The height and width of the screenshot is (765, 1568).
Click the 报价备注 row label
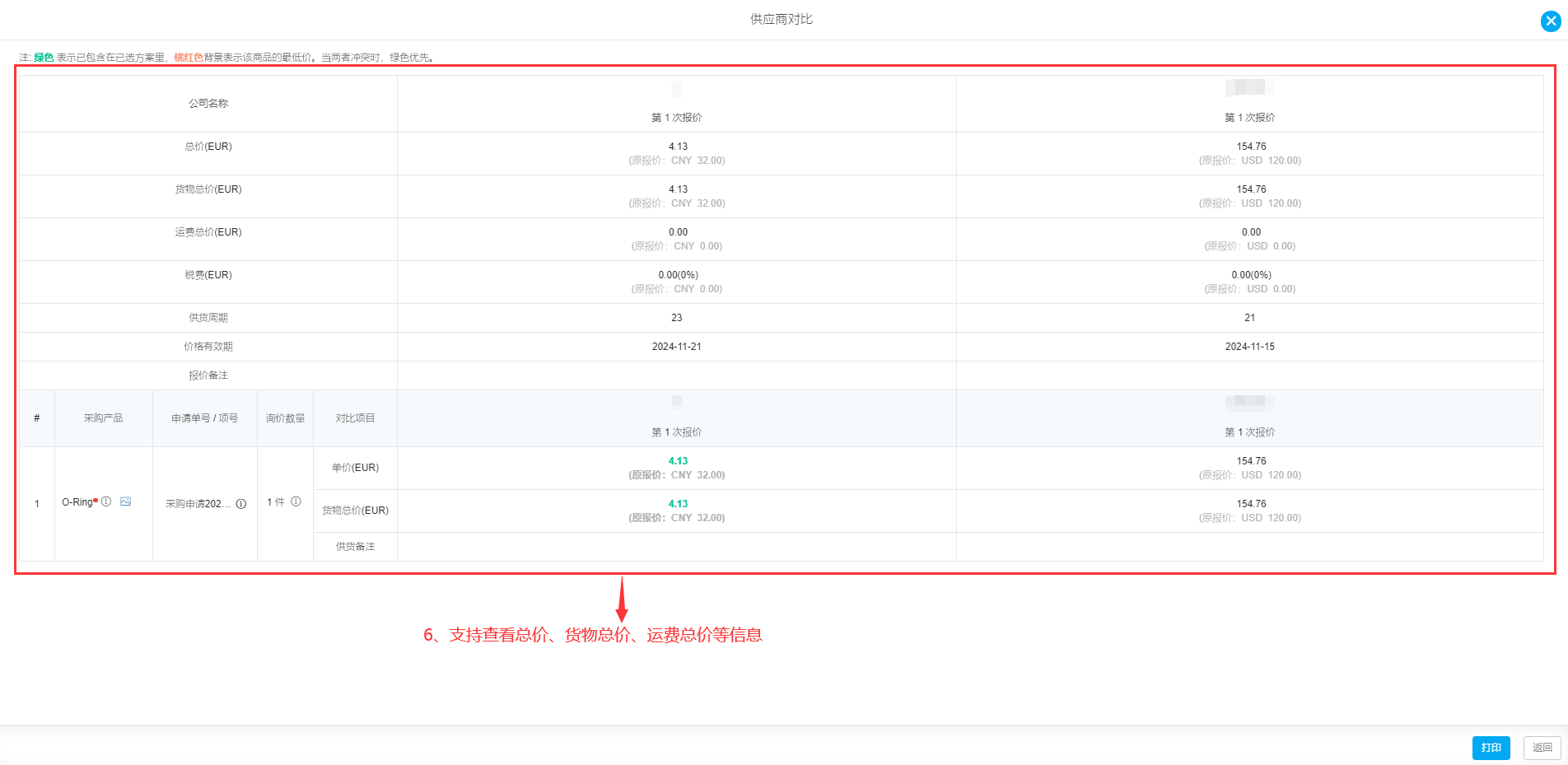point(208,376)
